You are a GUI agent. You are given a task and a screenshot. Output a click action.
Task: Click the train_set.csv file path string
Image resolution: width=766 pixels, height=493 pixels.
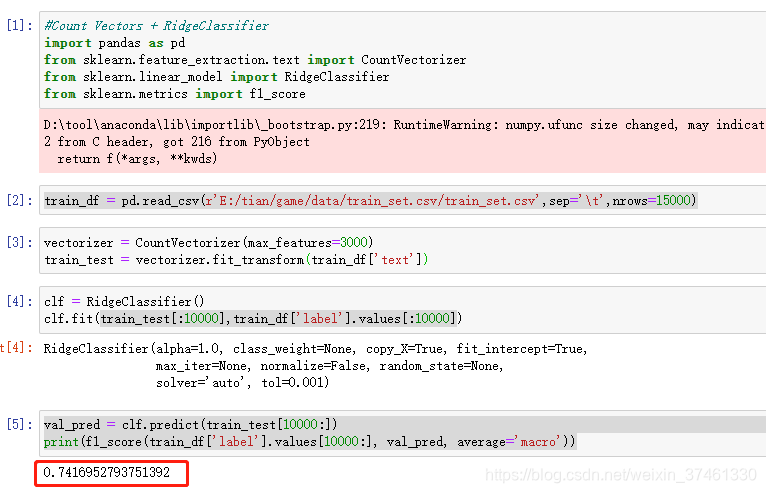tap(372, 200)
